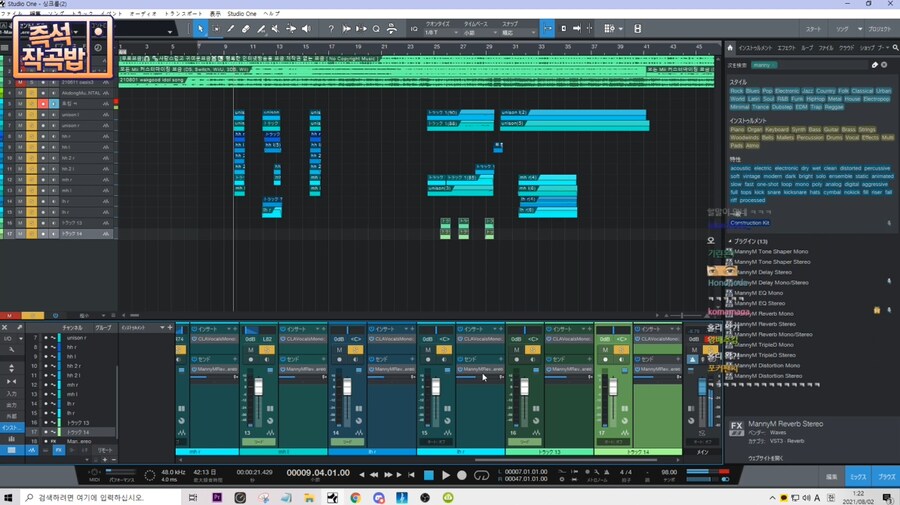Image resolution: width=900 pixels, height=505 pixels.
Task: Click the browser Home icon
Action: (x=730, y=48)
